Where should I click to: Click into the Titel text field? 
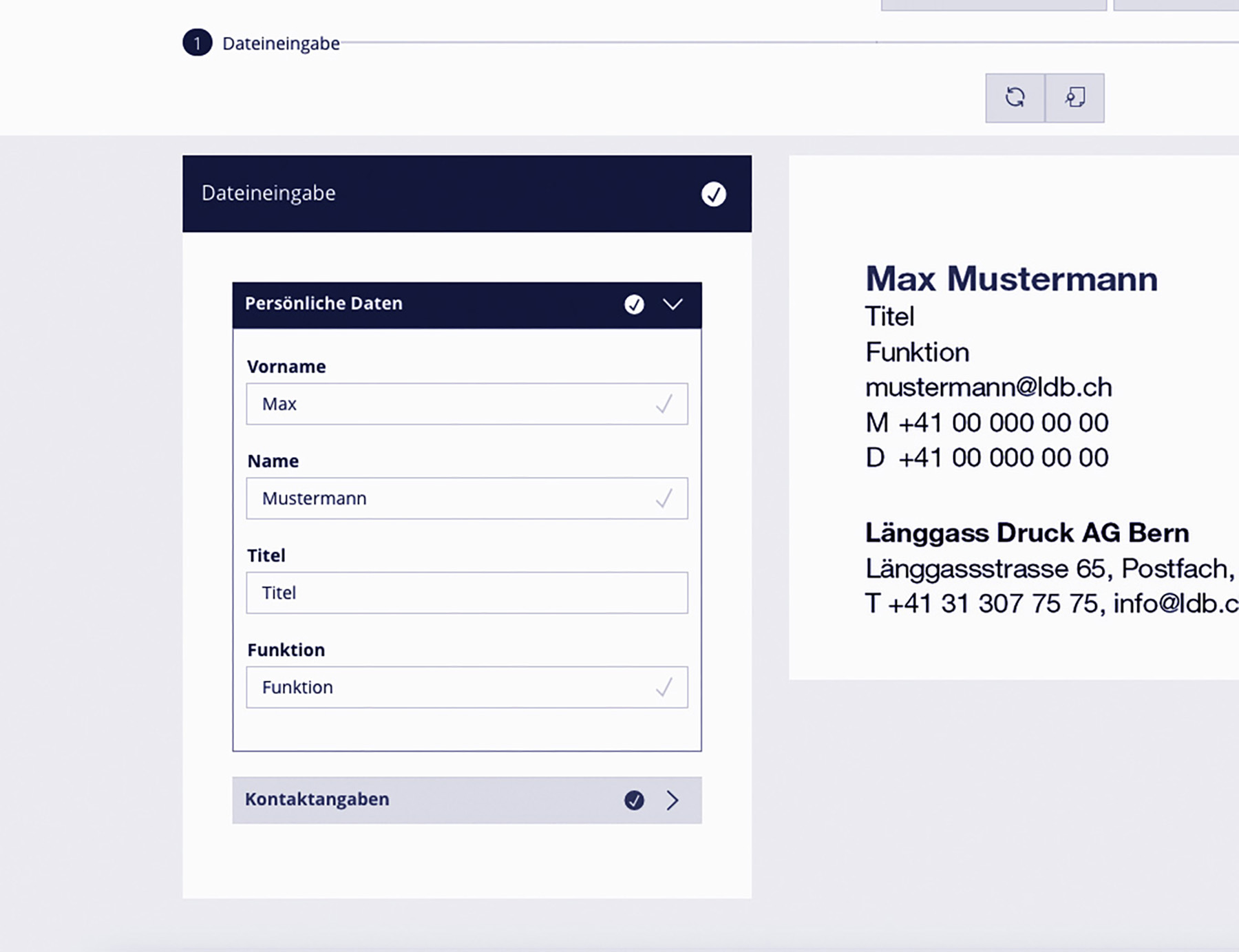point(467,593)
